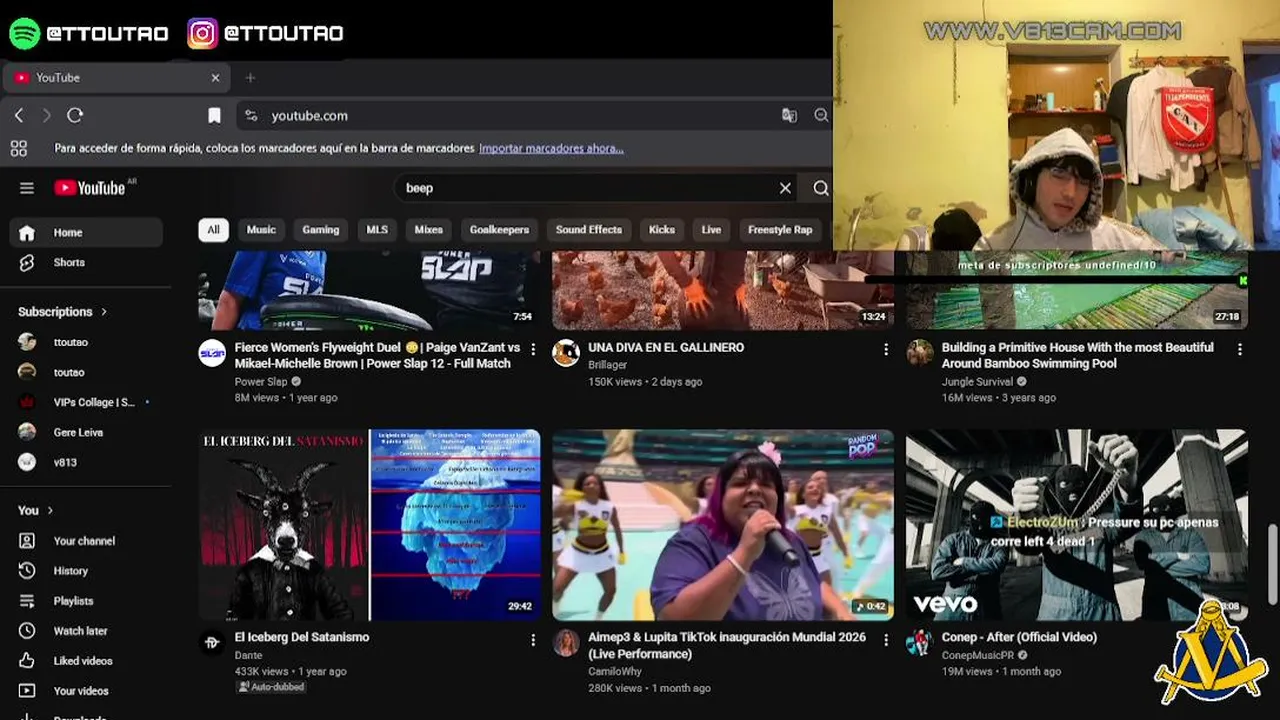1280x720 pixels.
Task: Expand the Subscriptions section
Action: click(62, 312)
